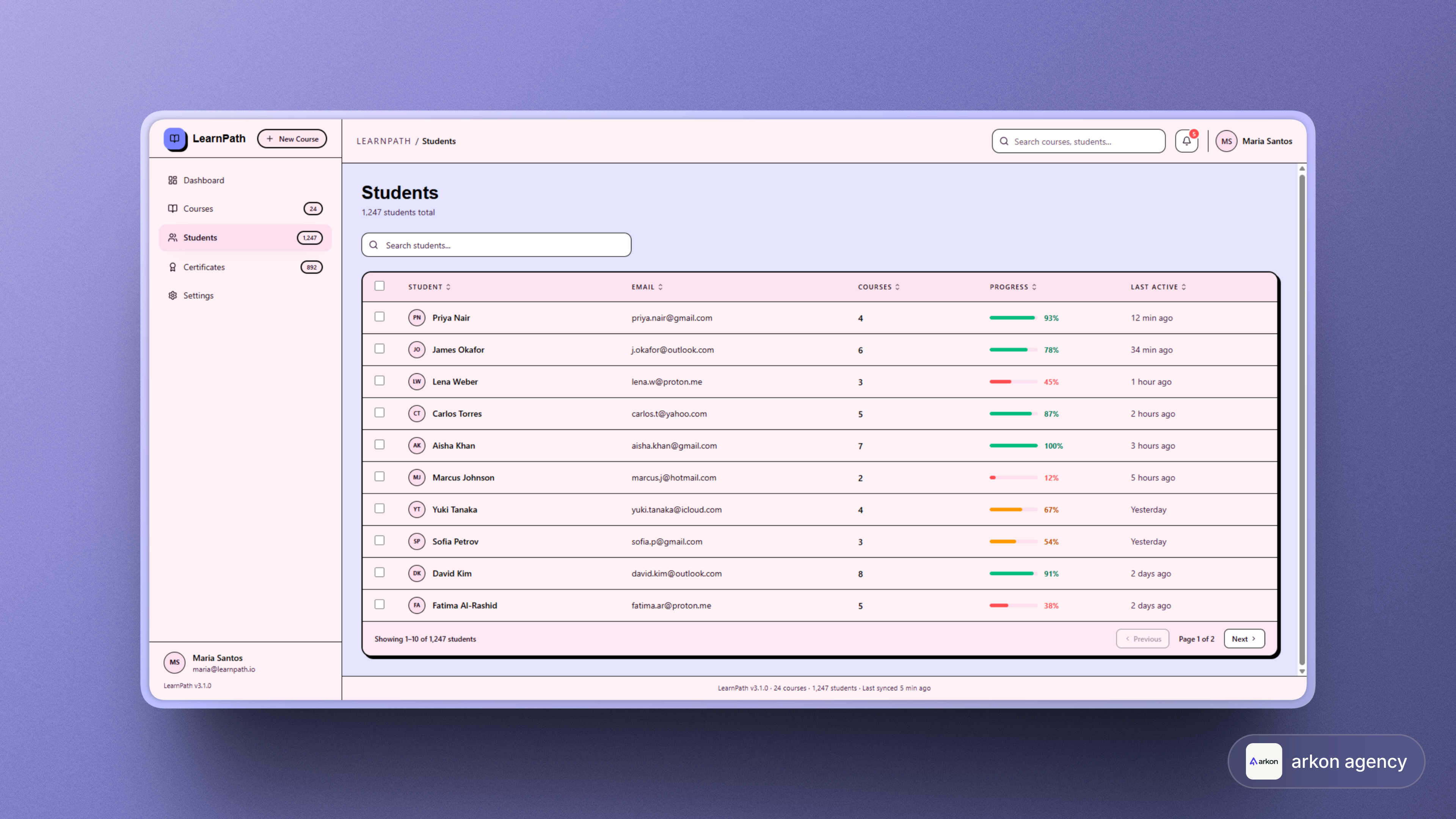Screen dimensions: 1456x819
Task: Click the vertical scrollbar of the page
Action: 1302,420
